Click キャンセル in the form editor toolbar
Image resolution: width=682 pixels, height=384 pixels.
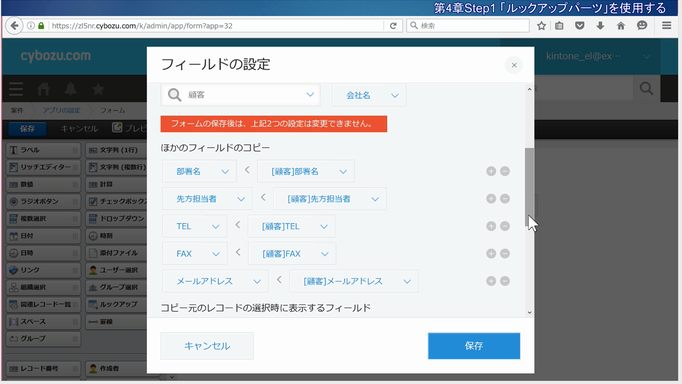point(79,128)
